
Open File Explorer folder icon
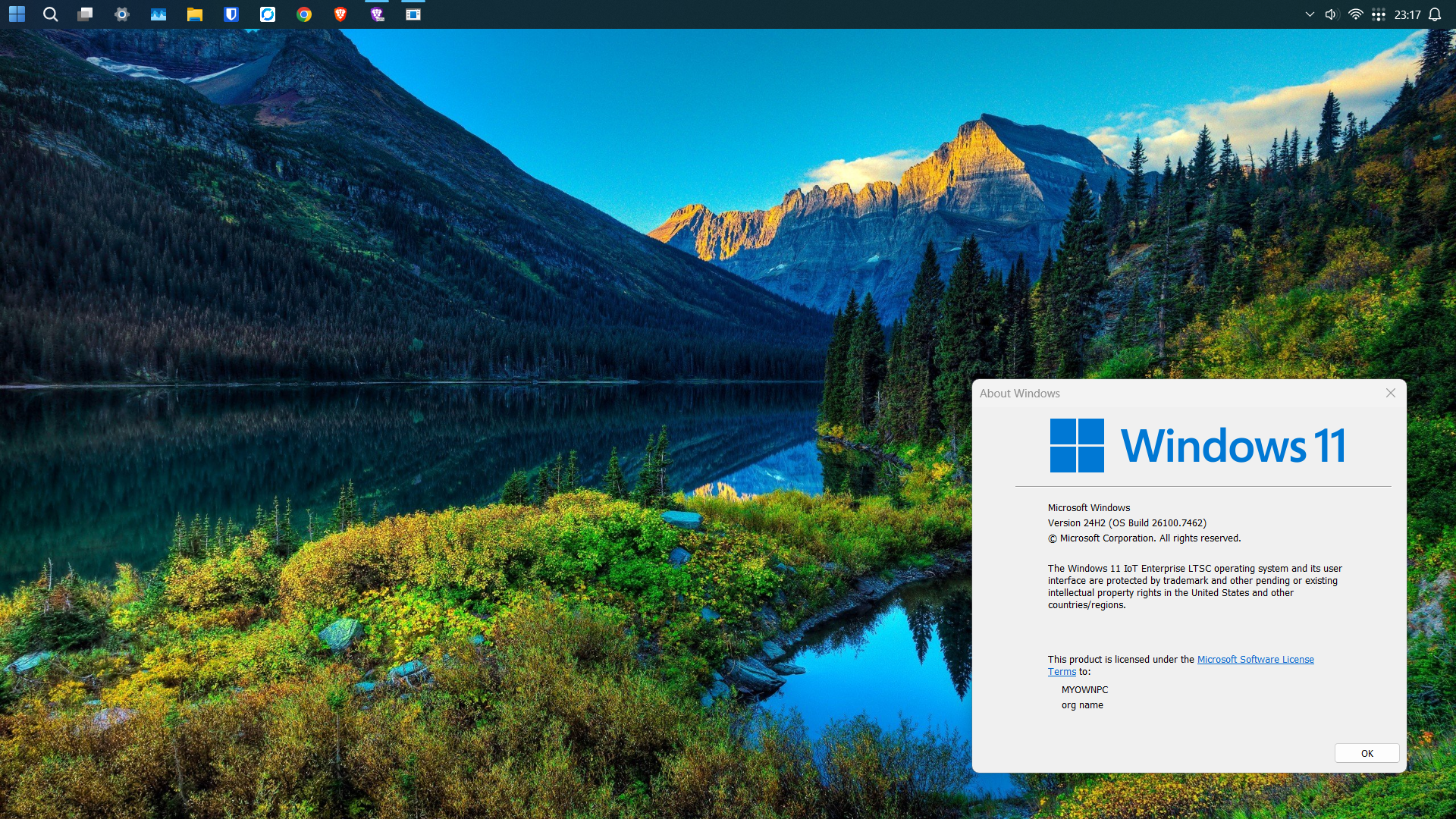[195, 14]
